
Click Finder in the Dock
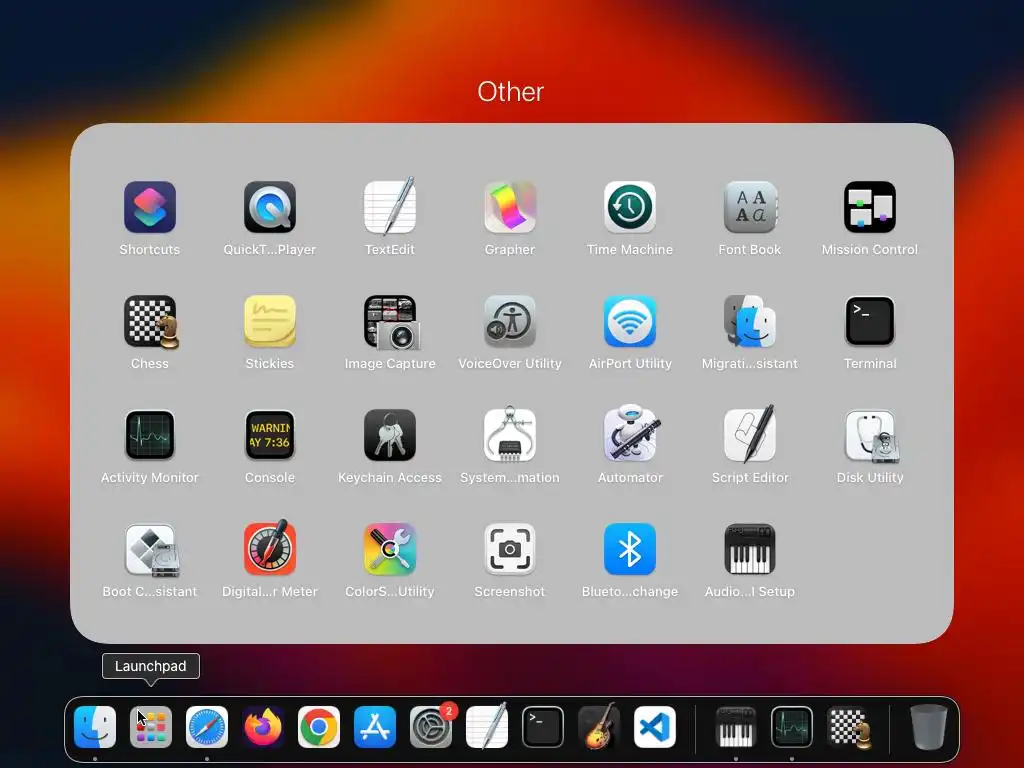tap(95, 727)
